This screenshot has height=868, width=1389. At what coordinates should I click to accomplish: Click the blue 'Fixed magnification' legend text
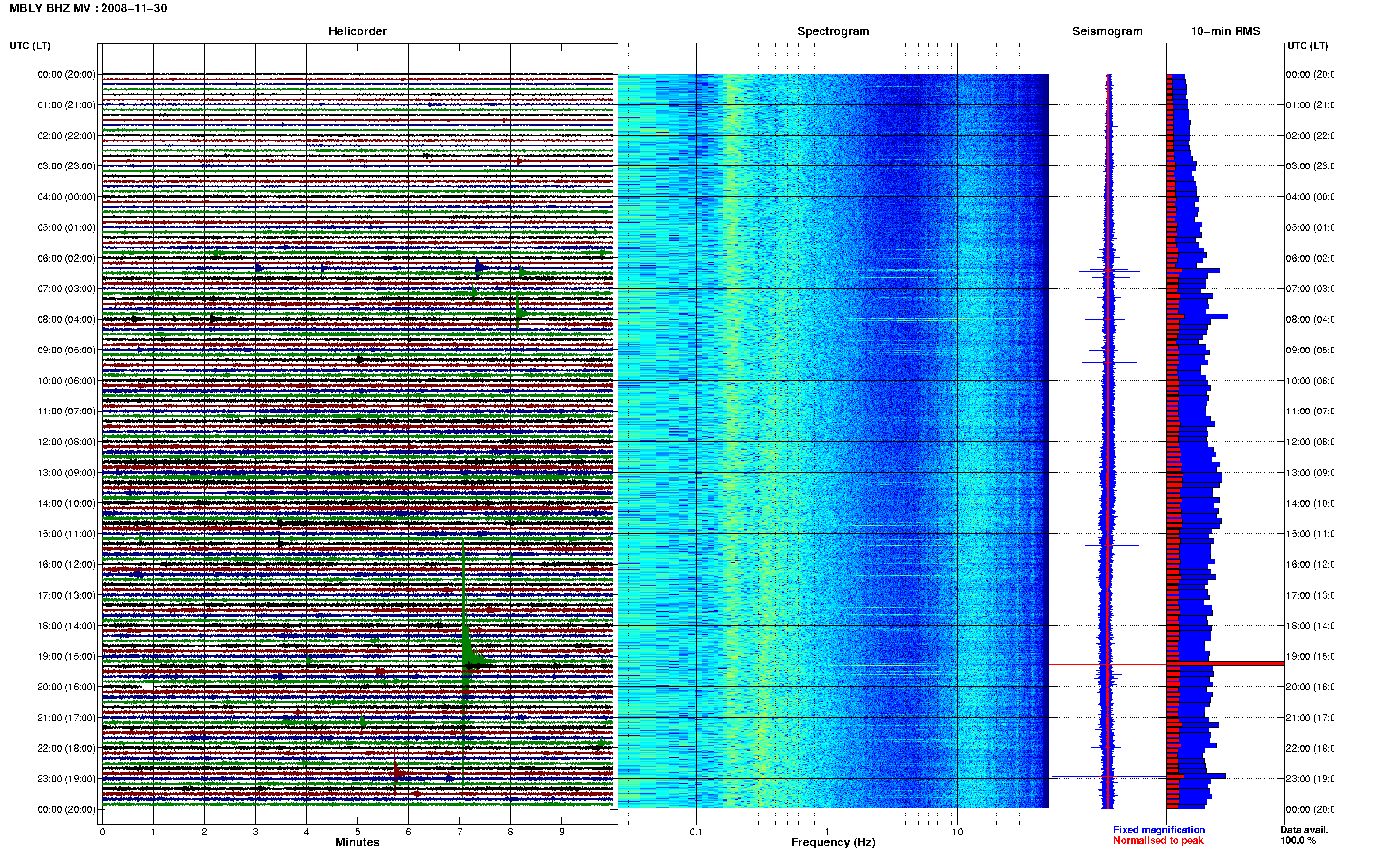[1159, 830]
